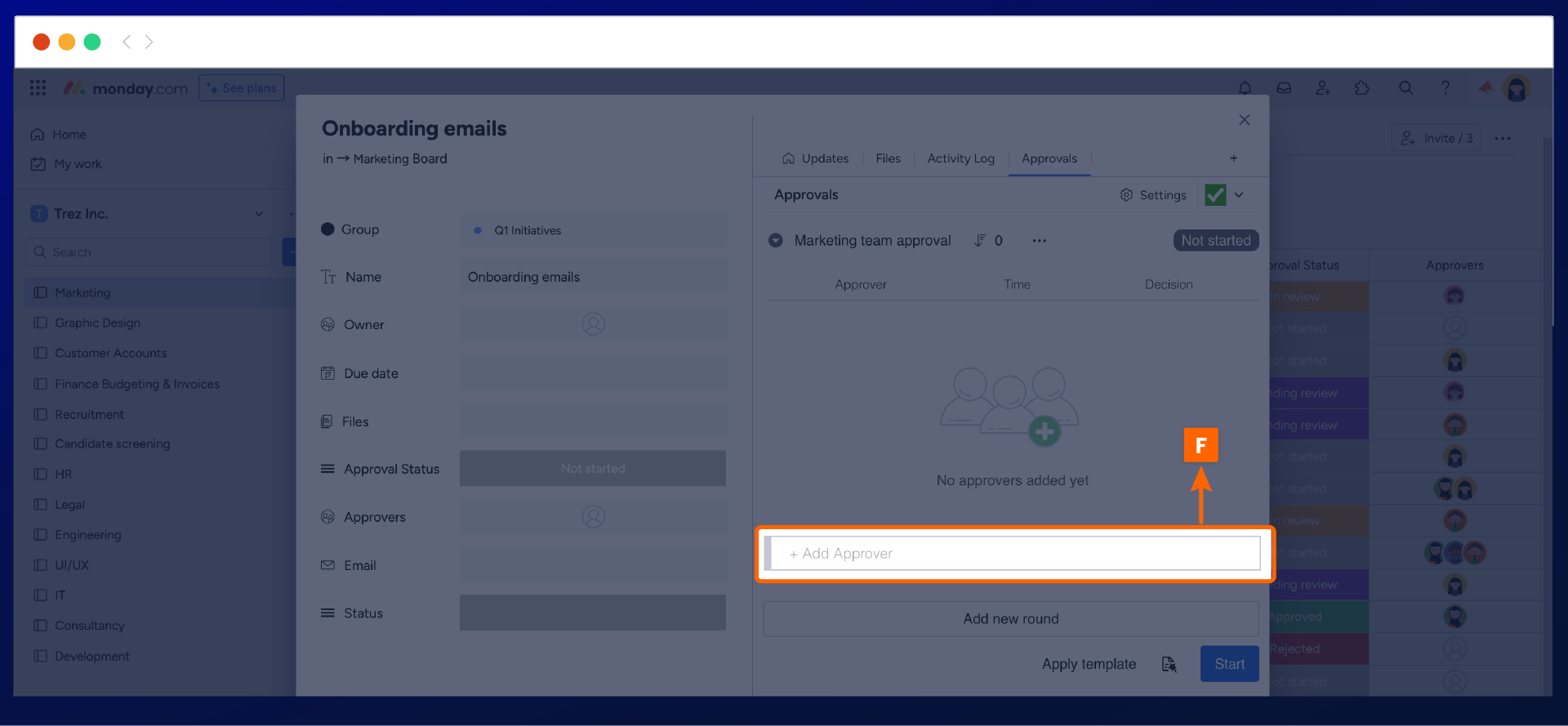Close the Onboarding emails item panel
Screen dimensions: 1568x726
tap(1244, 120)
